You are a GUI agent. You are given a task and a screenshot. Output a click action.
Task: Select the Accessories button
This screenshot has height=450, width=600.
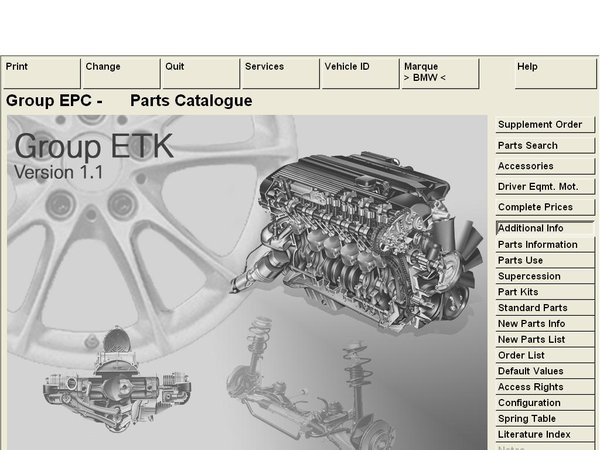point(545,166)
